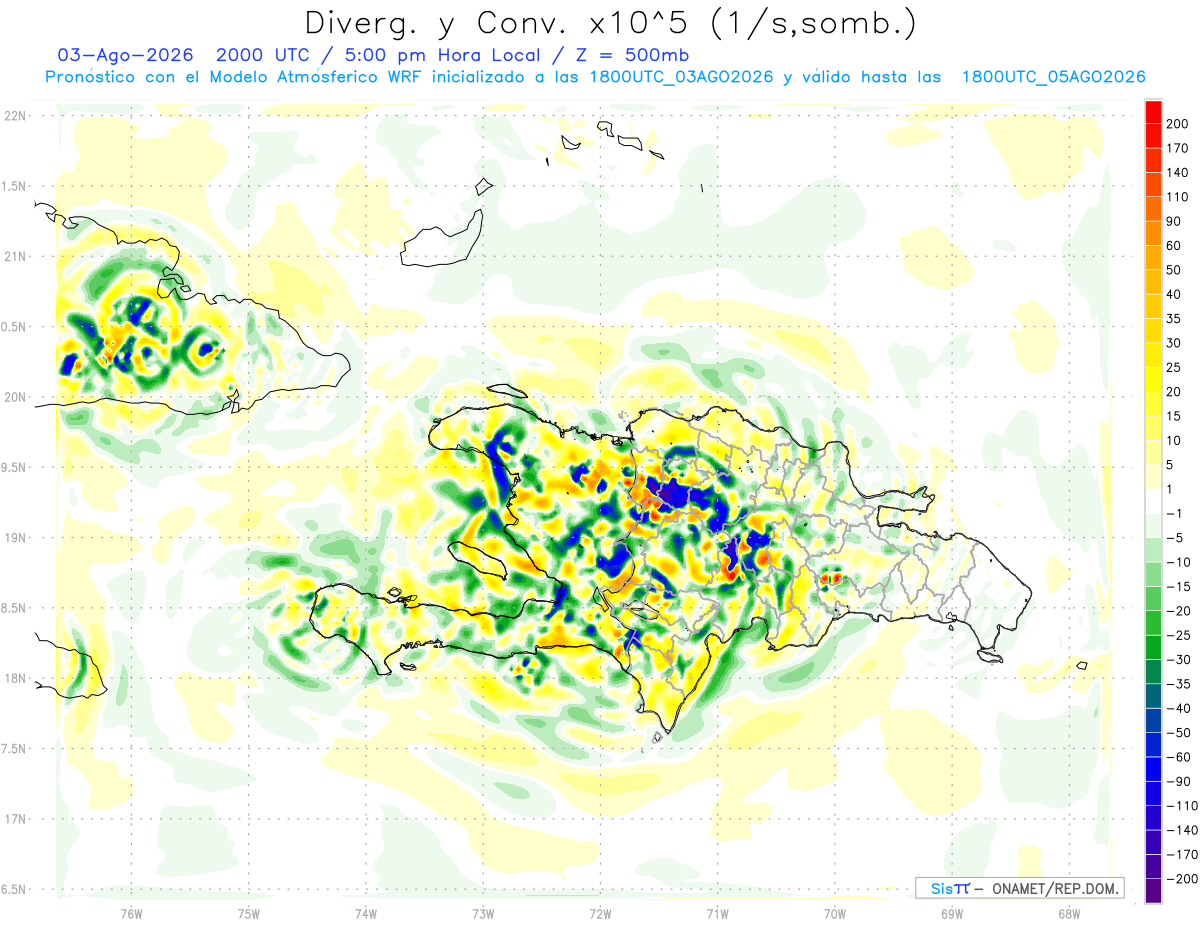The height and width of the screenshot is (927, 1200).
Task: Click the '75W' longitude label
Action: tap(248, 913)
